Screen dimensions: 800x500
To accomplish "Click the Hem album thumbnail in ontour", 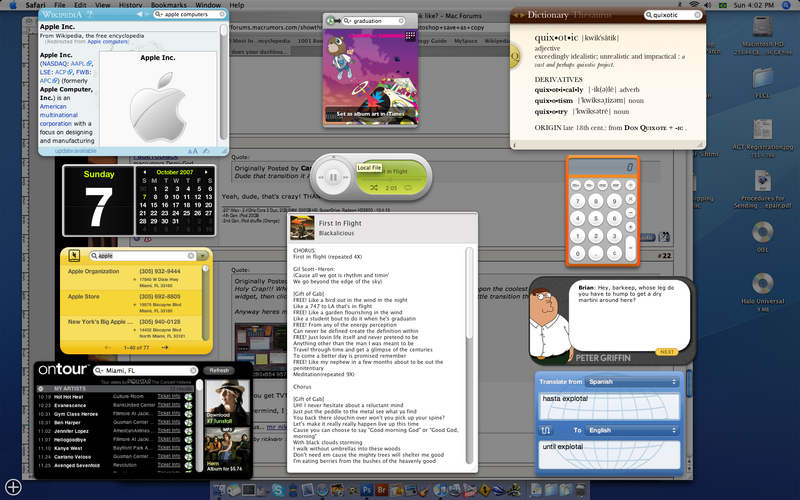I will coord(228,449).
